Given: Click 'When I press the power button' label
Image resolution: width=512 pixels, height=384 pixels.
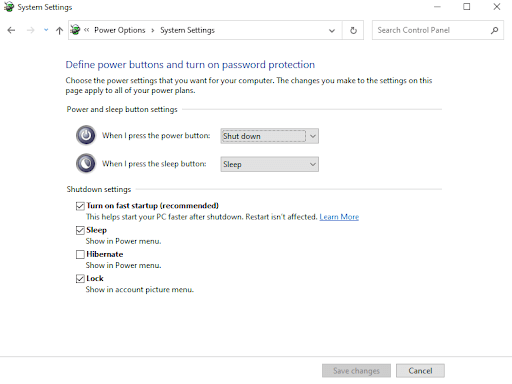Looking at the screenshot, I should point(156,136).
